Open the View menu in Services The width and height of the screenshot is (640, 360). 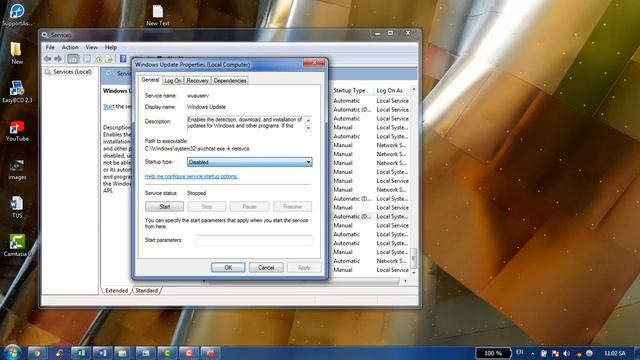[91, 47]
